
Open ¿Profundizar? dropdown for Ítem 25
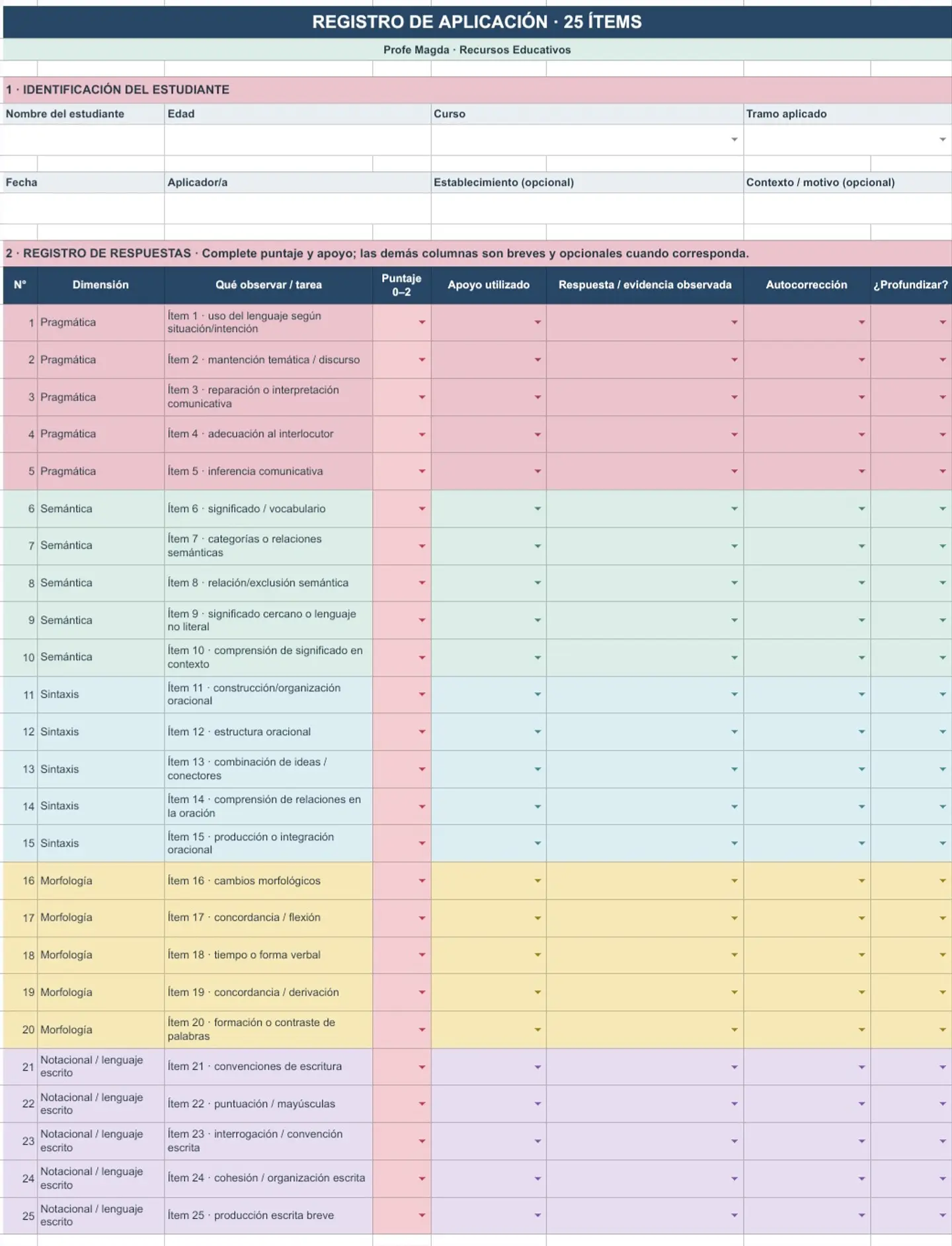[942, 1216]
